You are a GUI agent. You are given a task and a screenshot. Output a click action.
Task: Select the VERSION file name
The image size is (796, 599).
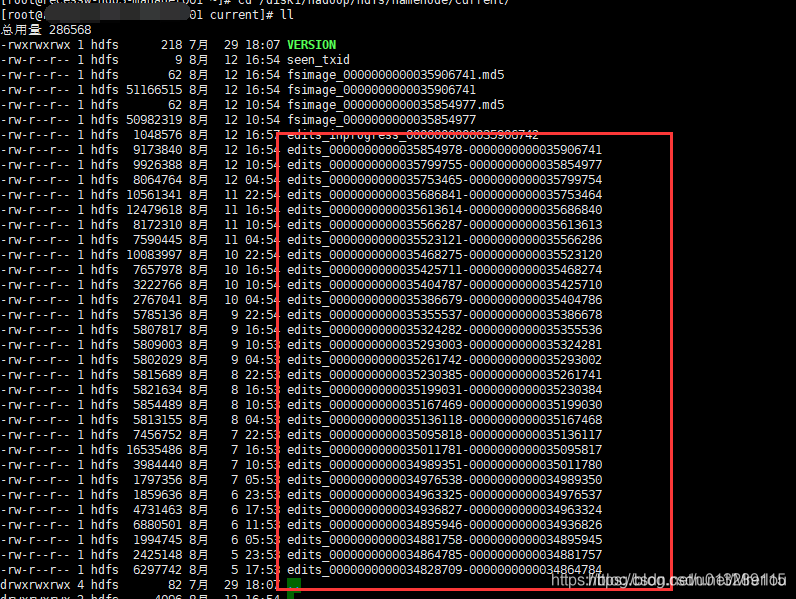(x=311, y=45)
